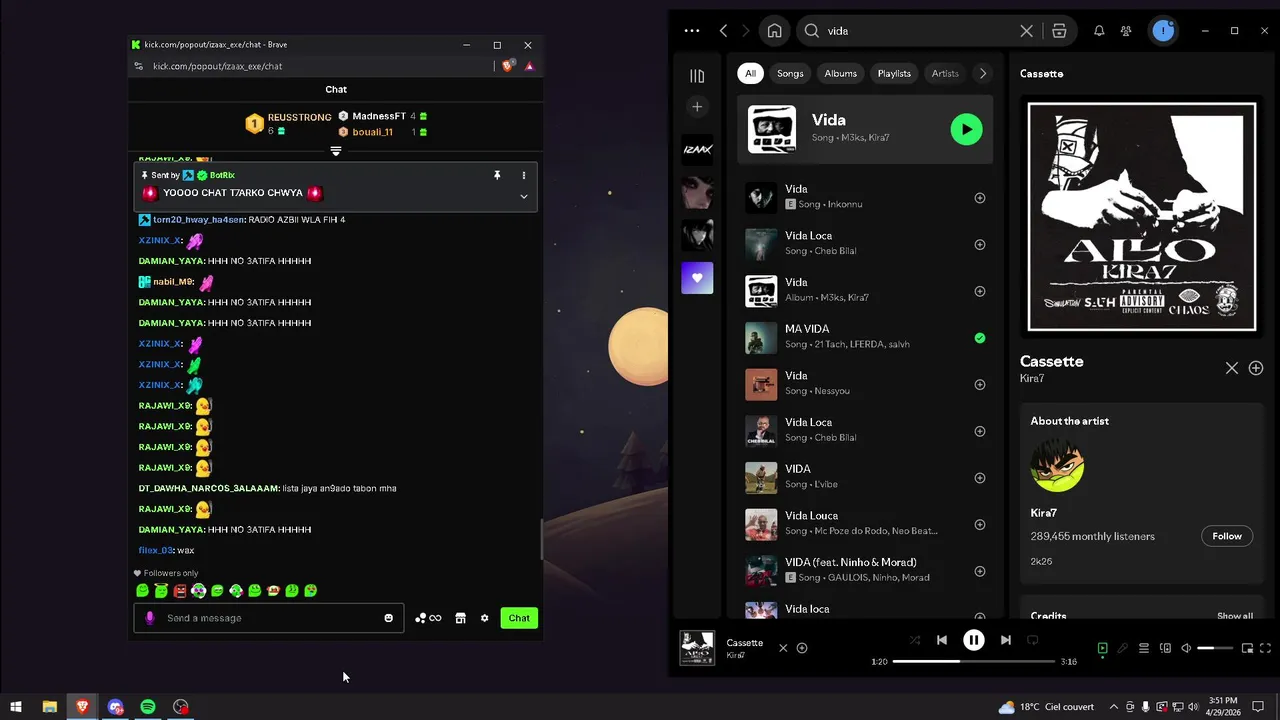Screen dimensions: 1280x720
Task: Open the Liked Songs heart playlist
Action: pos(697,278)
